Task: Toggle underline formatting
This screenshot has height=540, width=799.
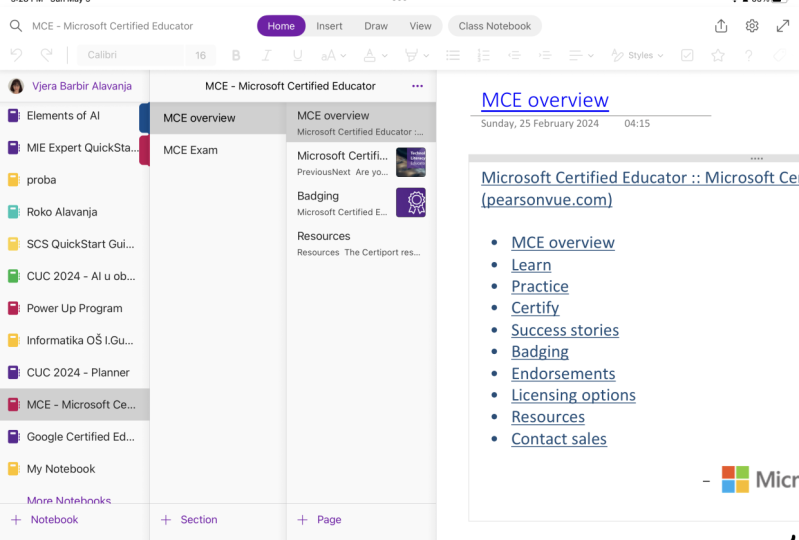Action: pyautogui.click(x=297, y=56)
